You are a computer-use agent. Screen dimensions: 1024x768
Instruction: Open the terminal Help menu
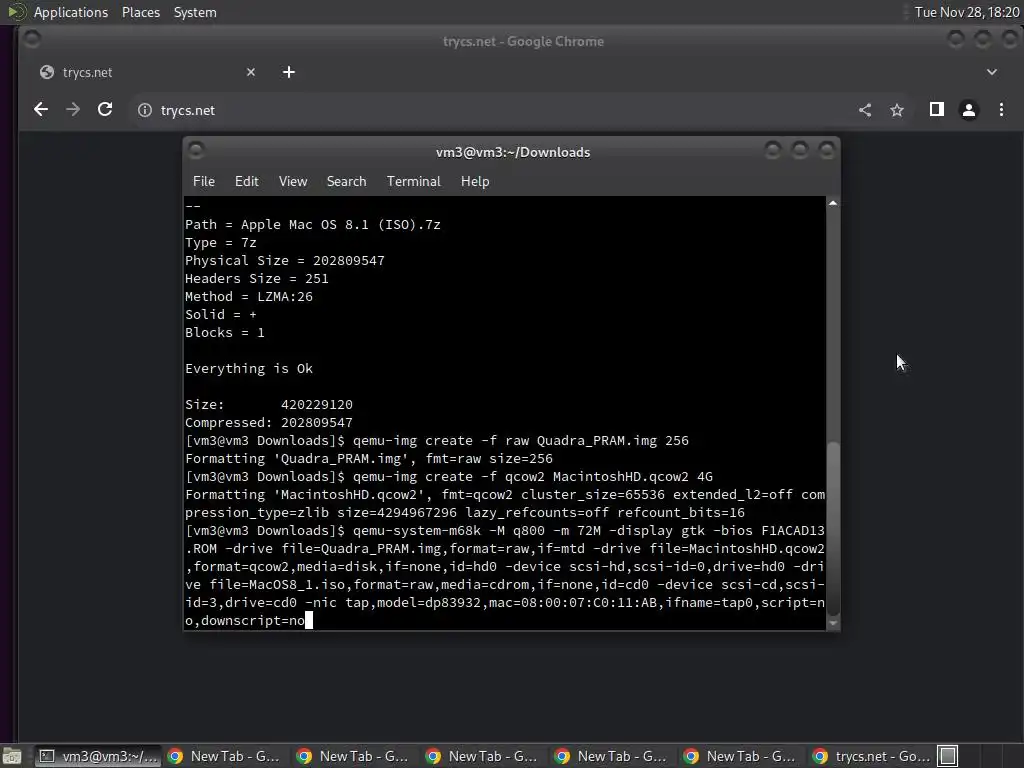tap(475, 182)
